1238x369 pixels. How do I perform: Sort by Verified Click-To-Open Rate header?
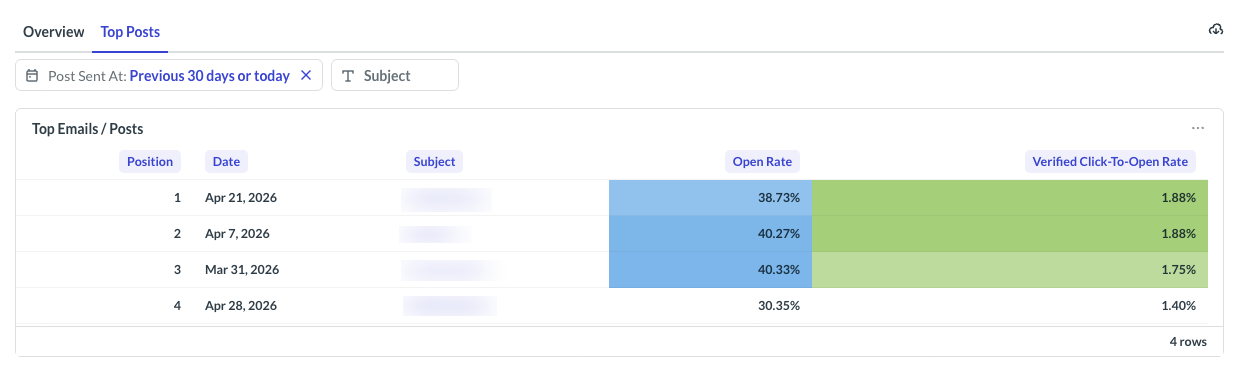click(1112, 161)
